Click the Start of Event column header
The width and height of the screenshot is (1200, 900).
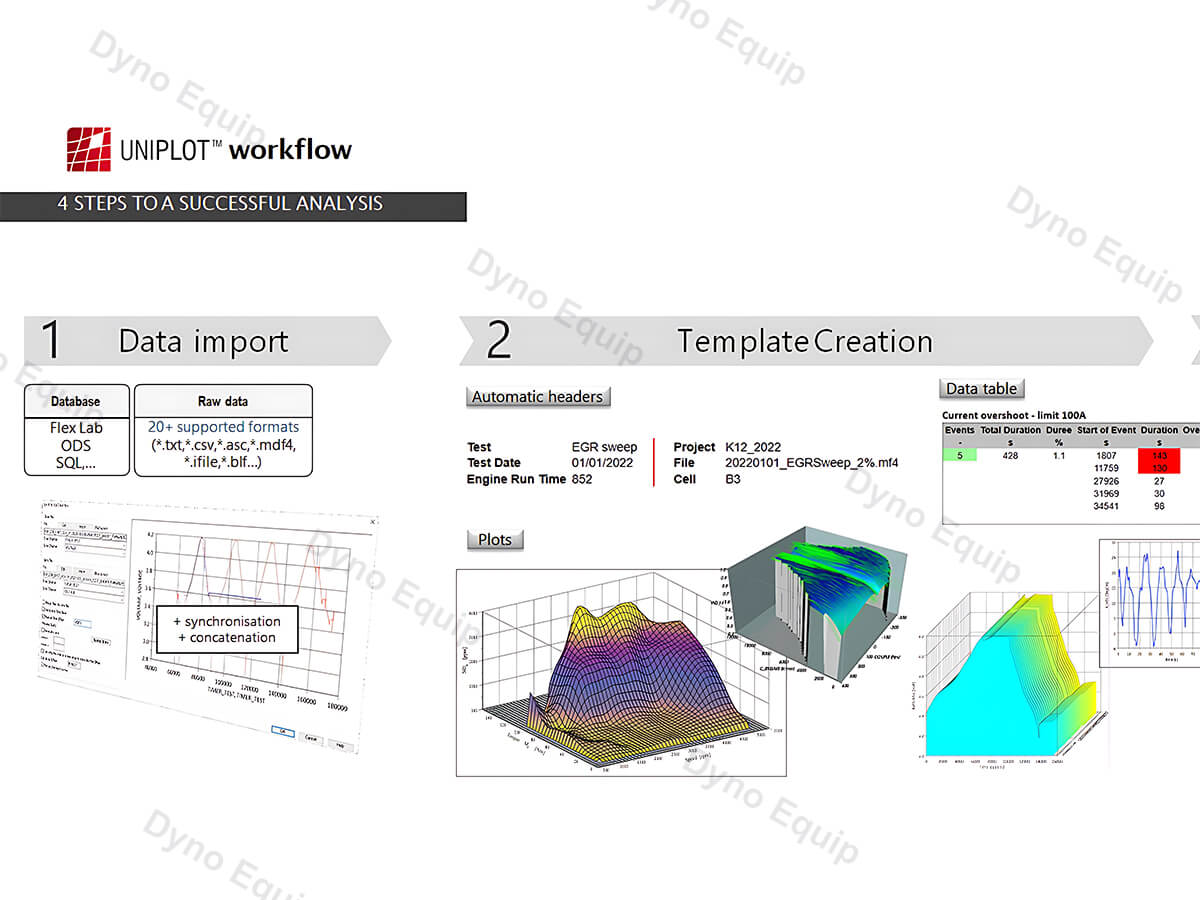tap(1106, 430)
